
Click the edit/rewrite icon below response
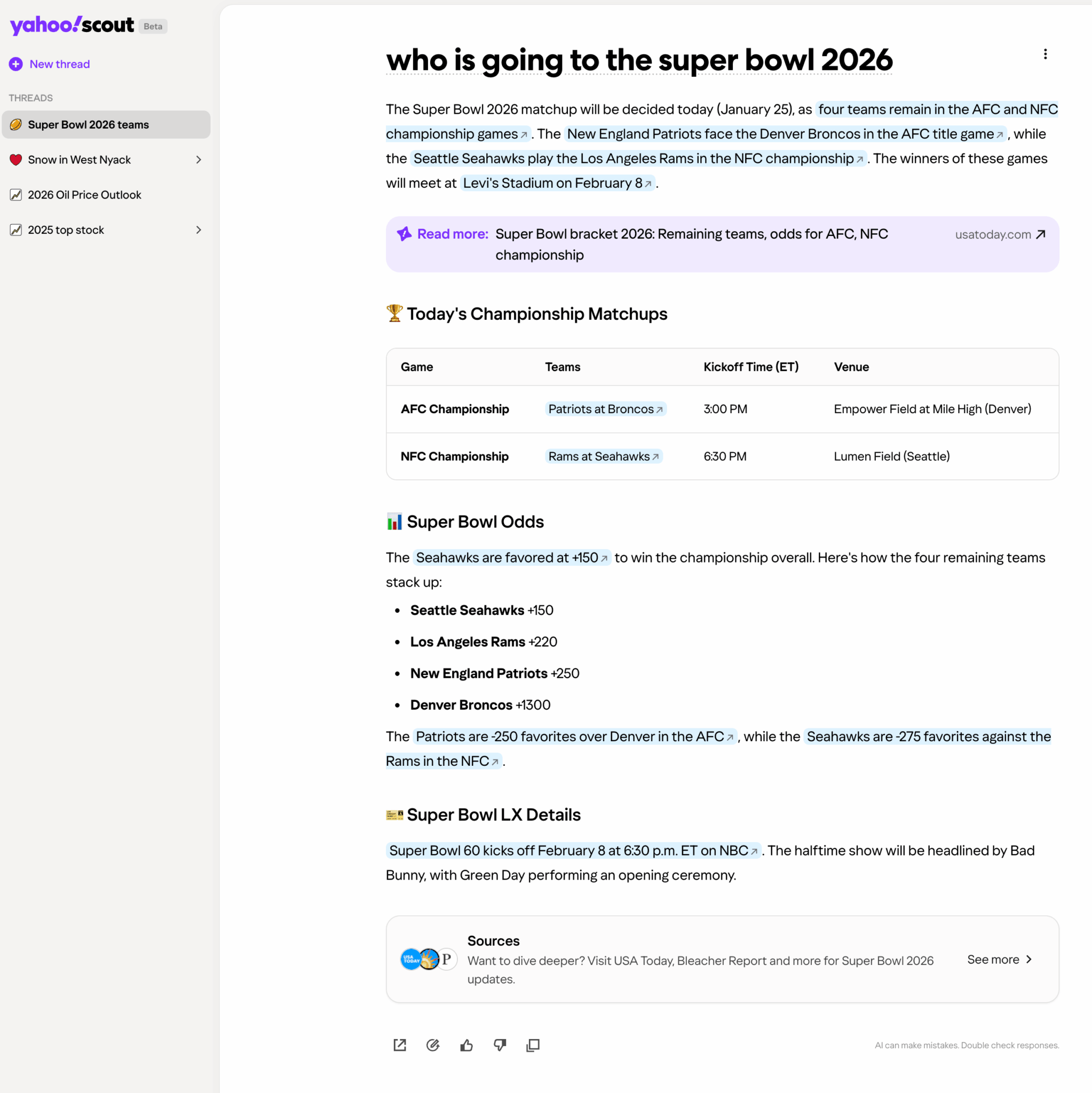point(433,1045)
